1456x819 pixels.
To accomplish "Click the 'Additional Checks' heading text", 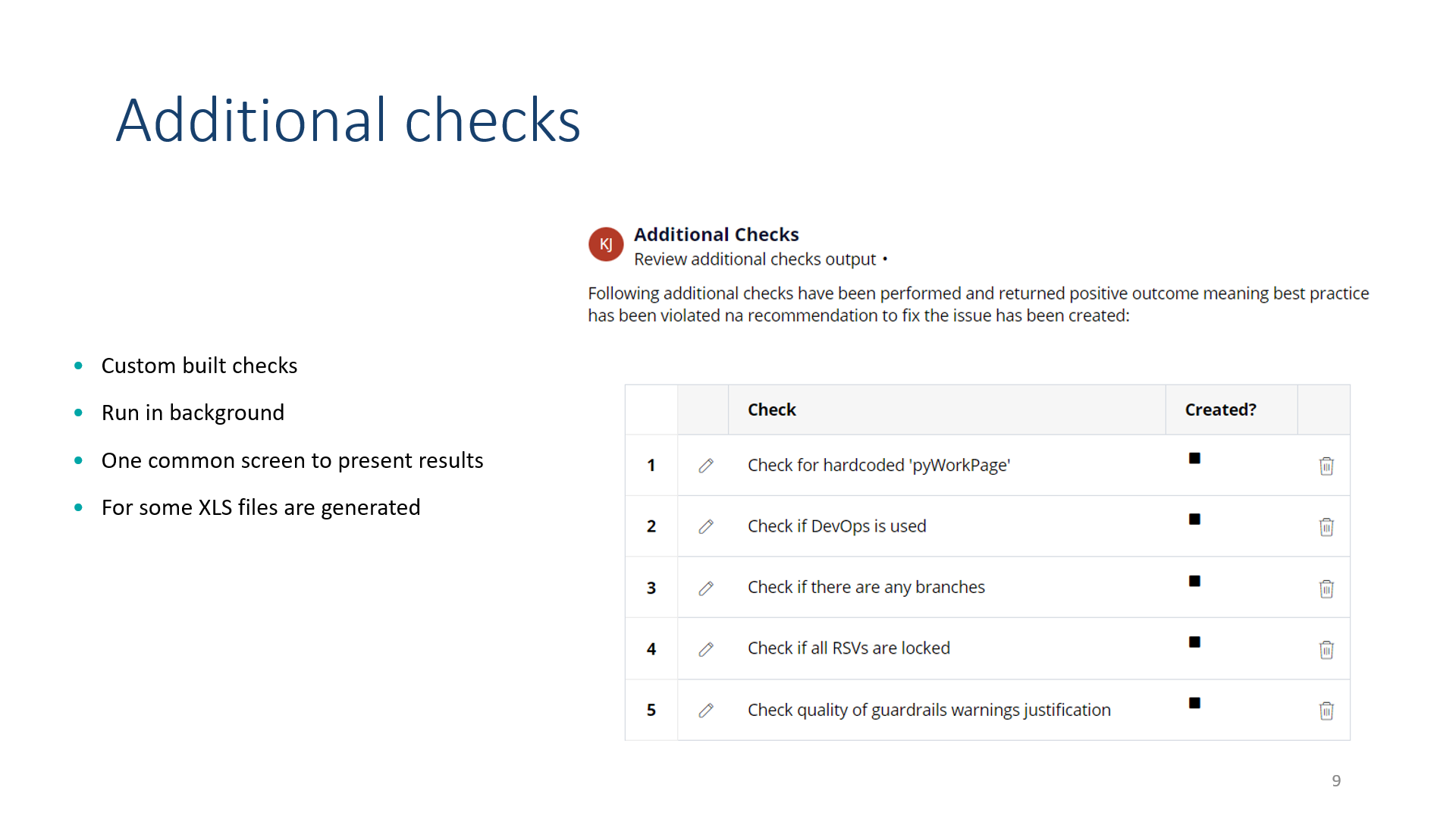I will pos(716,234).
